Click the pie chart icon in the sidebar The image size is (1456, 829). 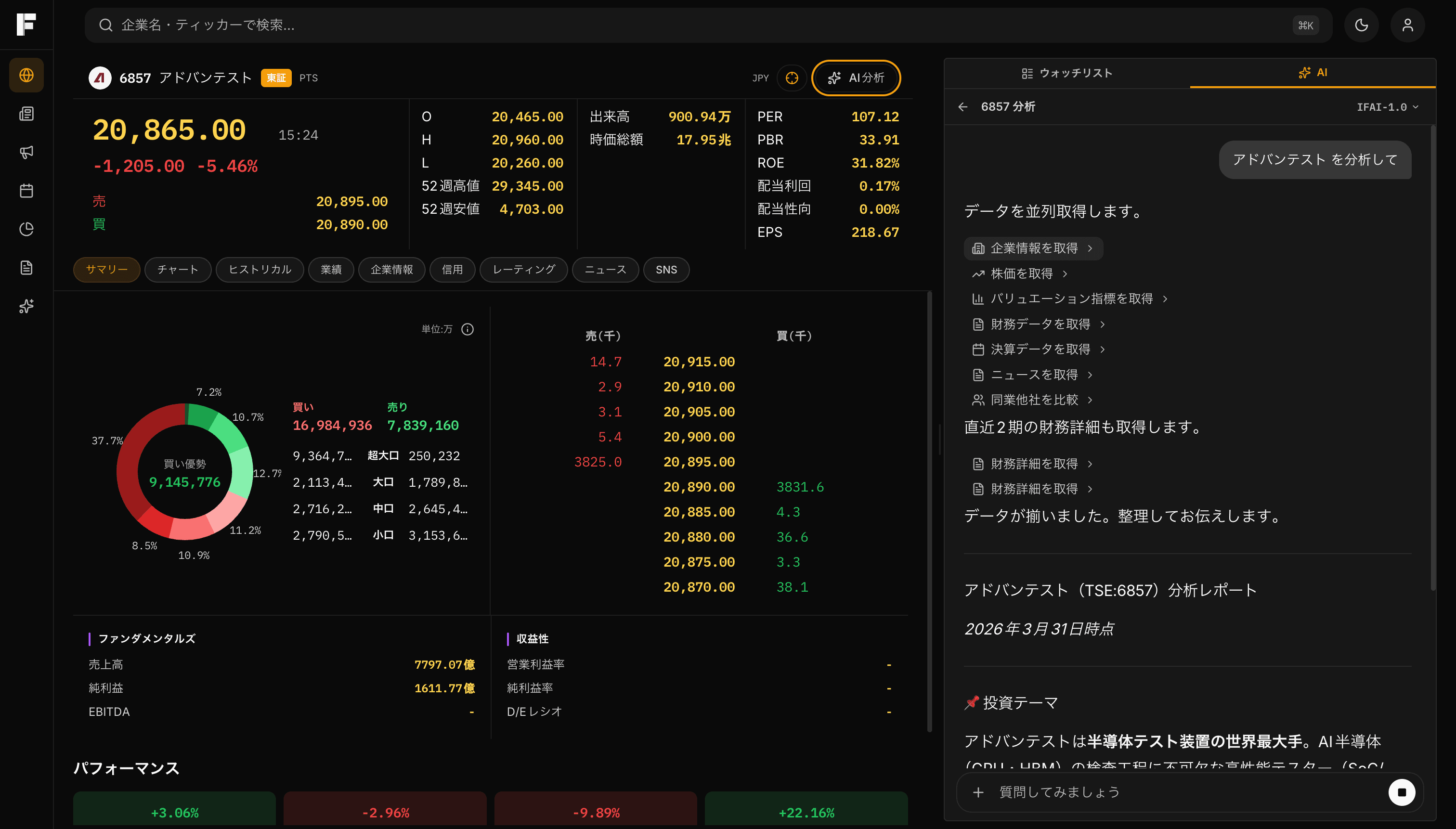(26, 229)
